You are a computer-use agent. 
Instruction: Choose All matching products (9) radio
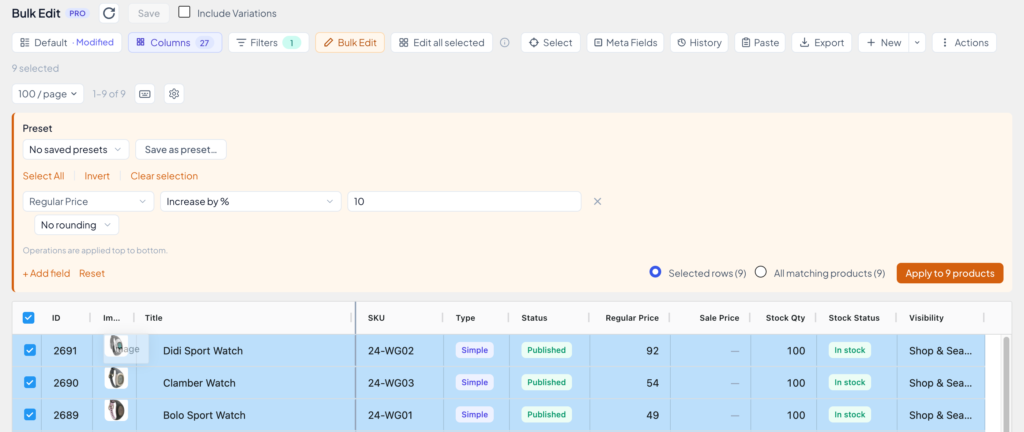tap(760, 273)
